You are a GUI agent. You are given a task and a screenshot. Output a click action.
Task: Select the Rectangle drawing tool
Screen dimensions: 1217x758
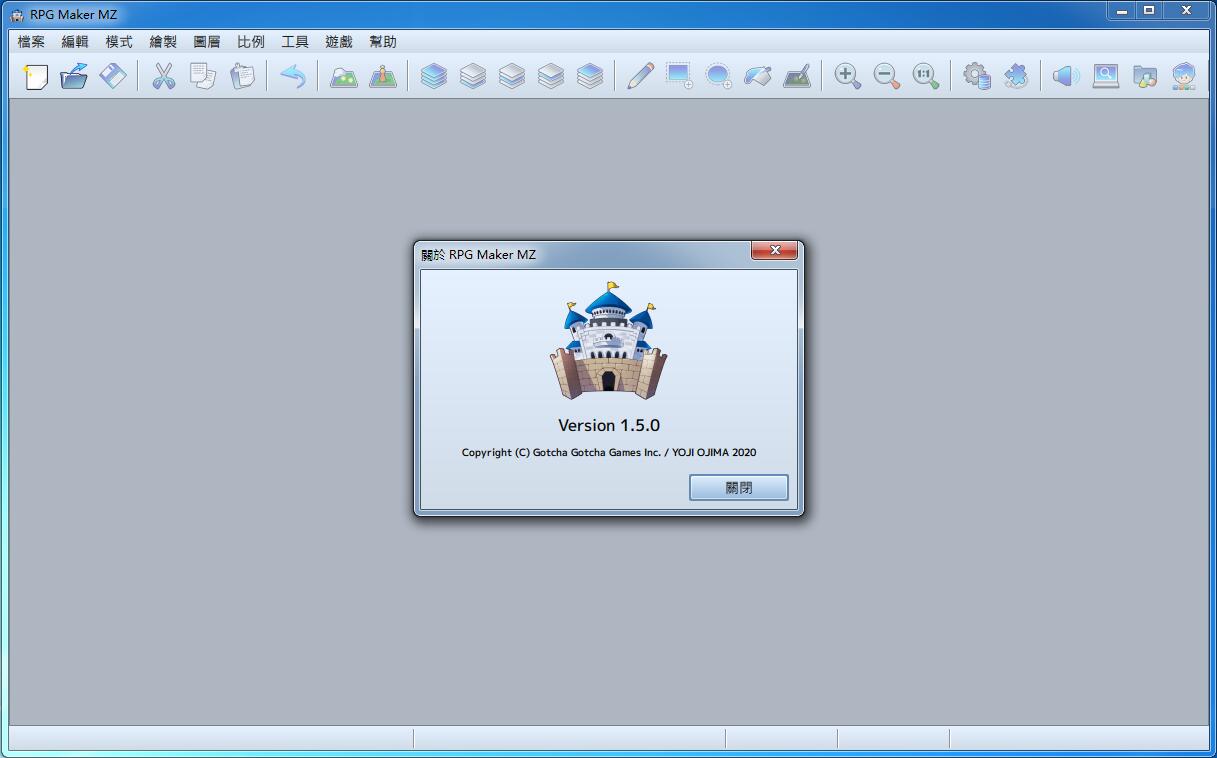pos(679,76)
